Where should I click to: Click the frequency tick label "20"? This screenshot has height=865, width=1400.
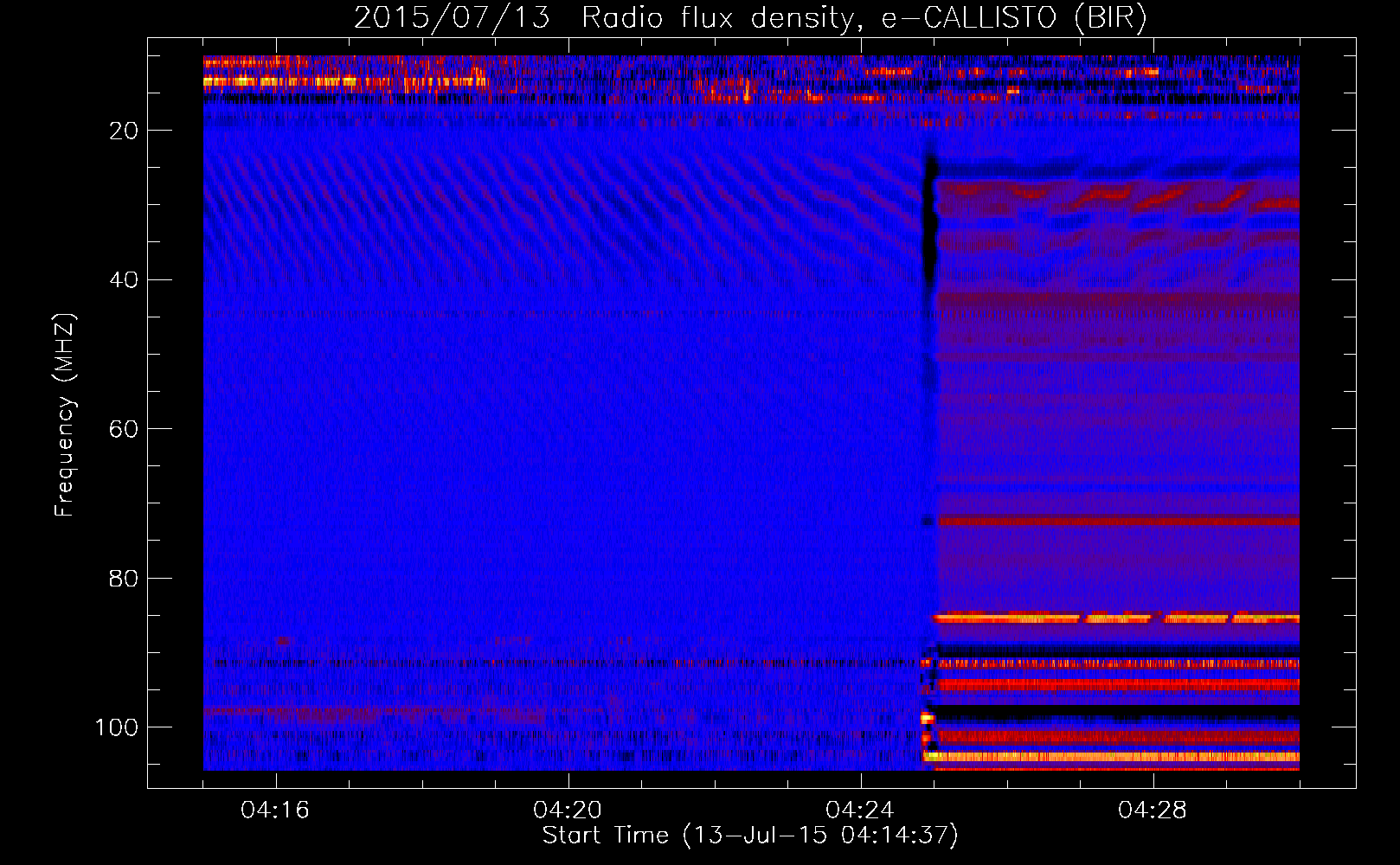[124, 131]
